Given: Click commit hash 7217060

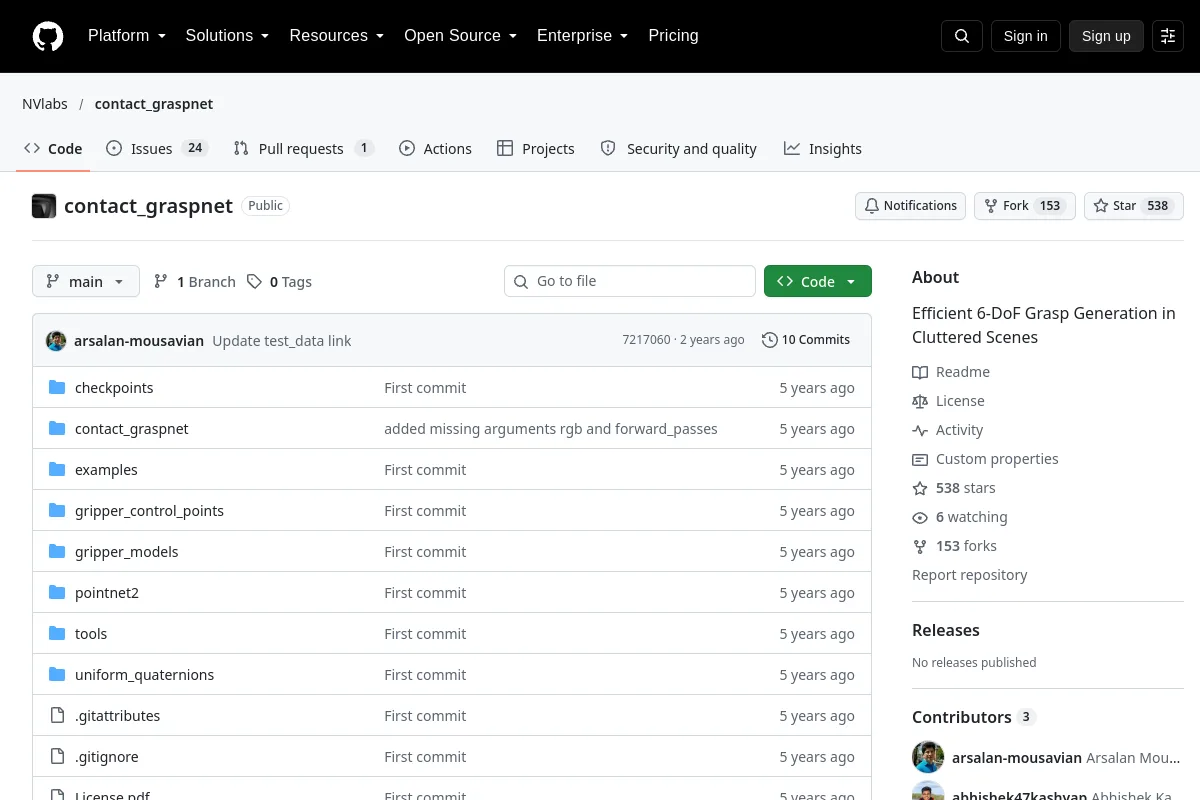Looking at the screenshot, I should click(646, 340).
